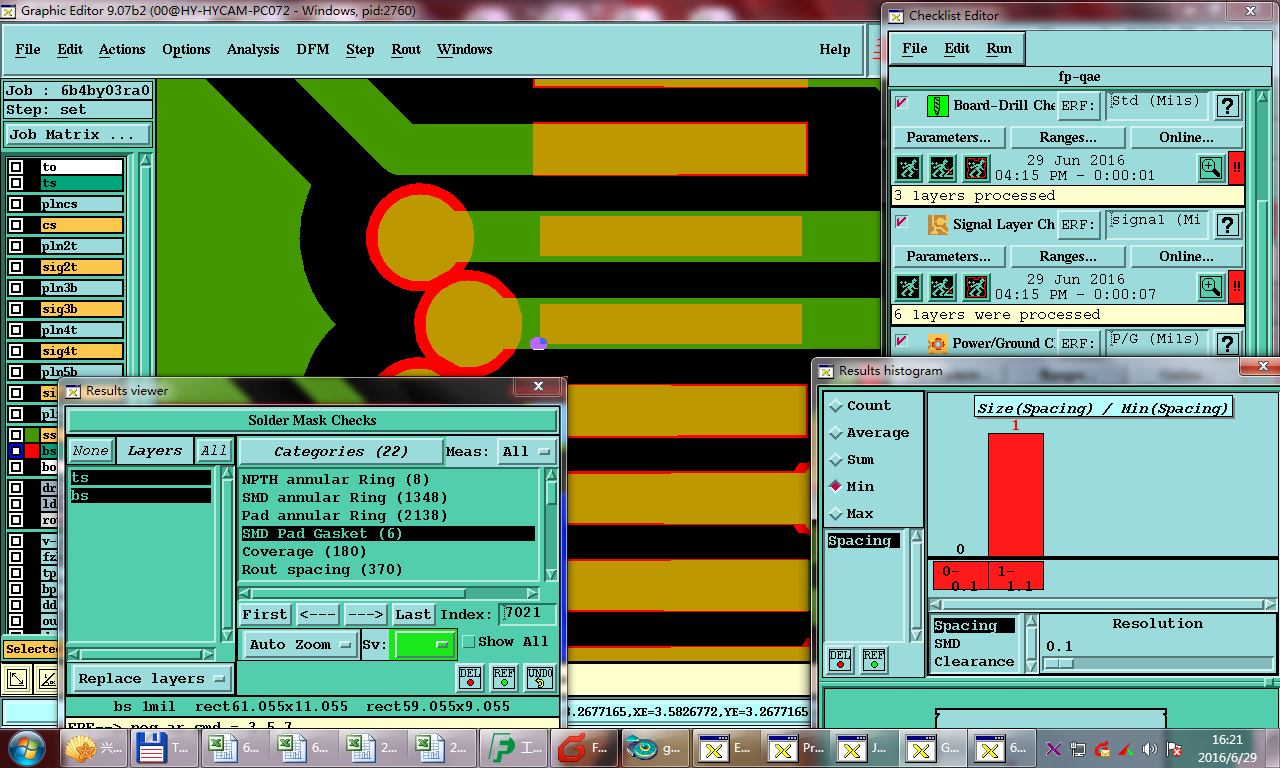Click REF icon in Results viewer
Image resolution: width=1280 pixels, height=768 pixels.
505,678
